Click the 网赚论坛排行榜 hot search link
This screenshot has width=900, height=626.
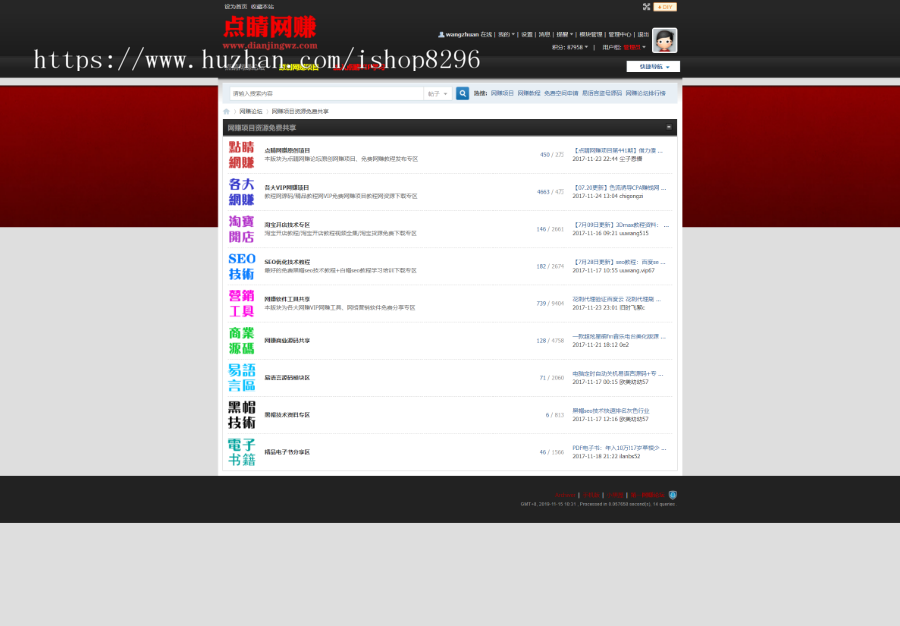pos(646,93)
